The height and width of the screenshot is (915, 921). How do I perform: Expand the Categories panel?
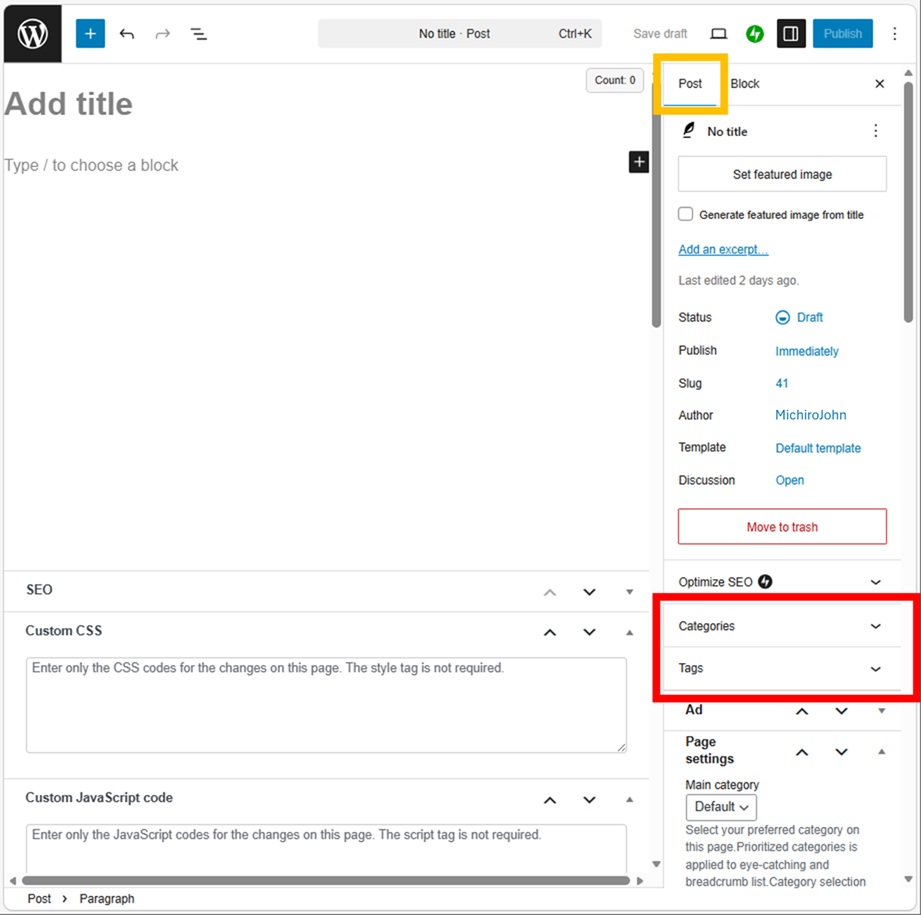780,626
